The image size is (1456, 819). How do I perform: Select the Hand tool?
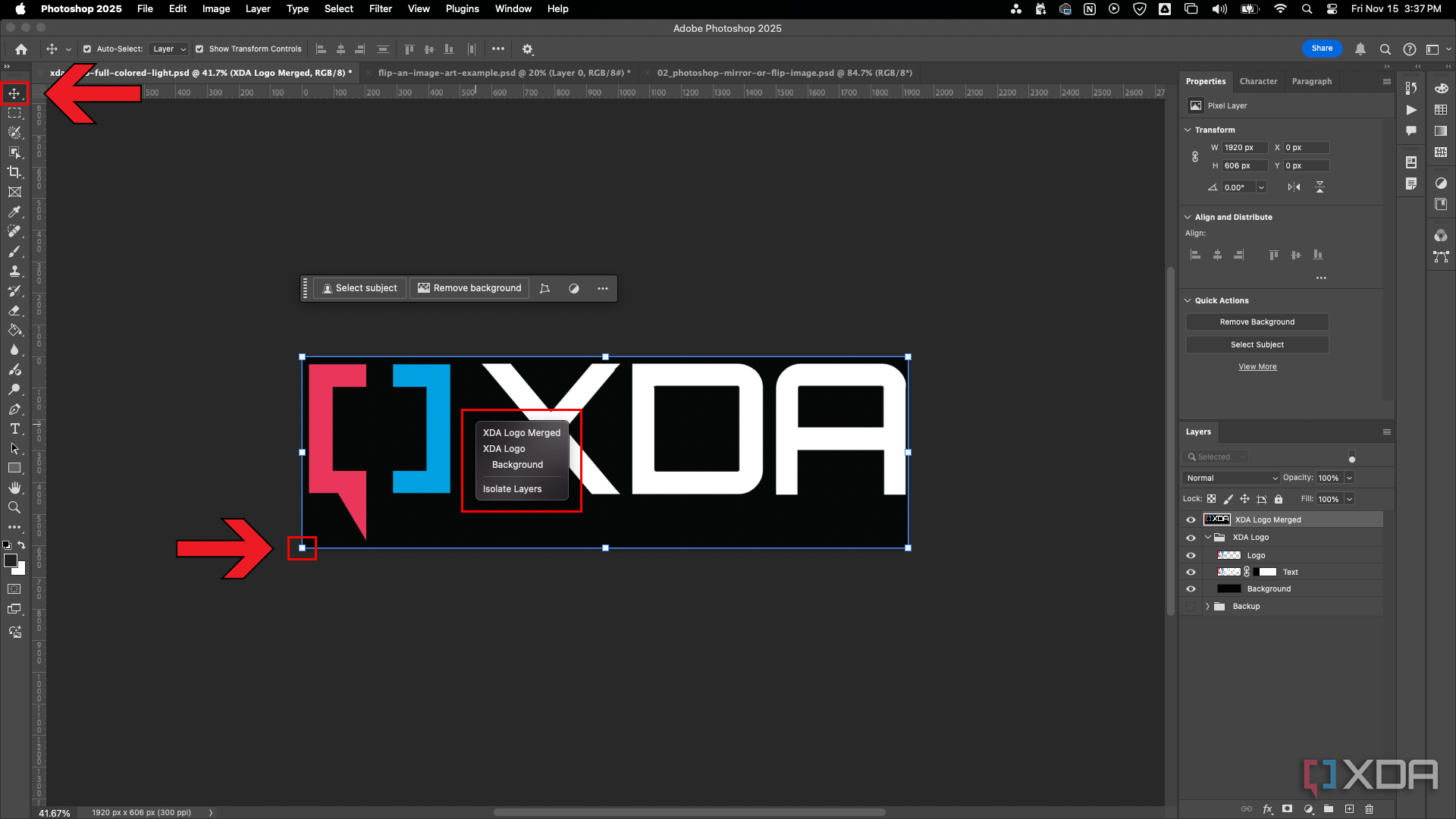[14, 488]
